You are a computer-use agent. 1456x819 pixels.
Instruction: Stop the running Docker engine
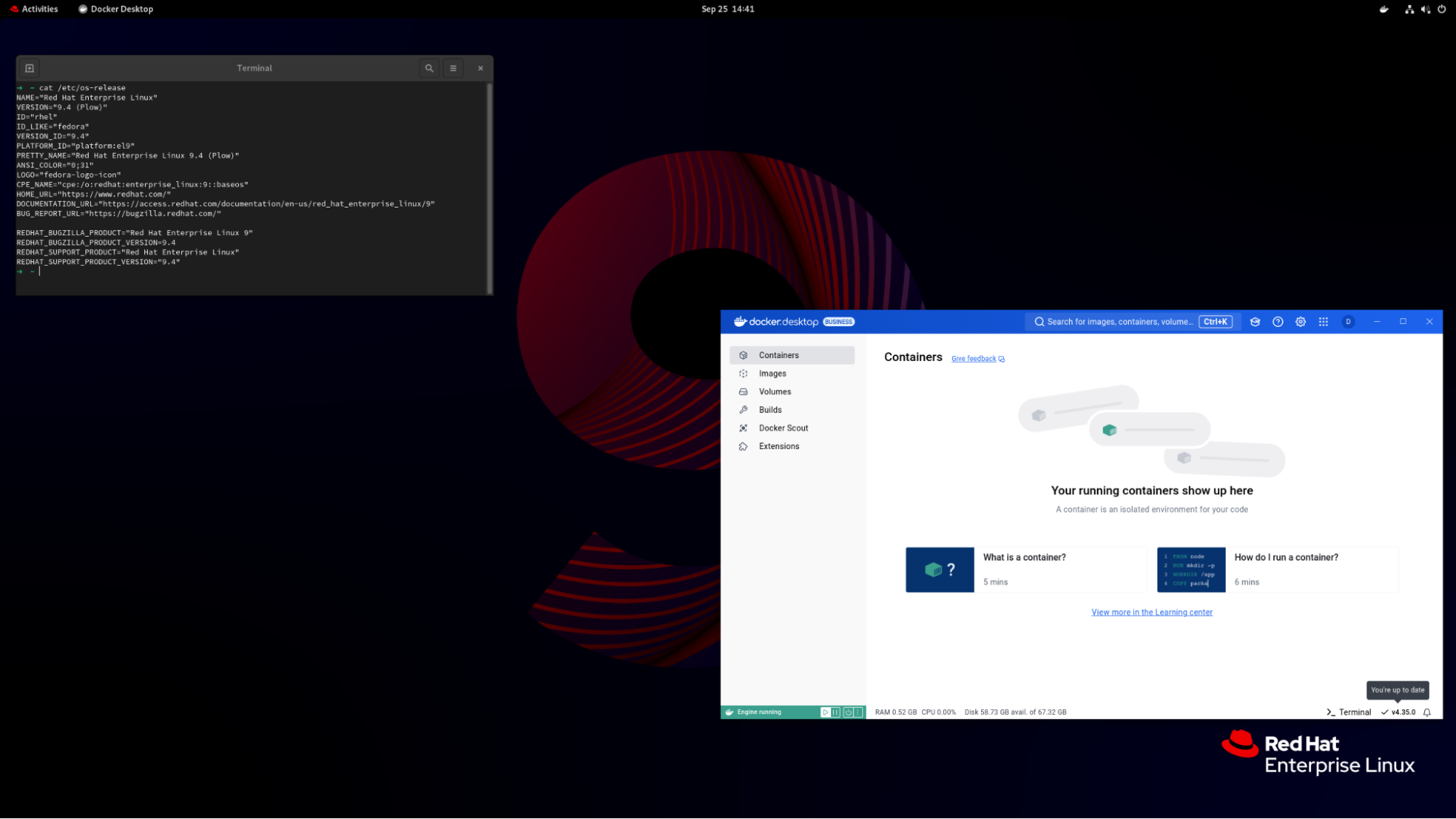coord(849,712)
